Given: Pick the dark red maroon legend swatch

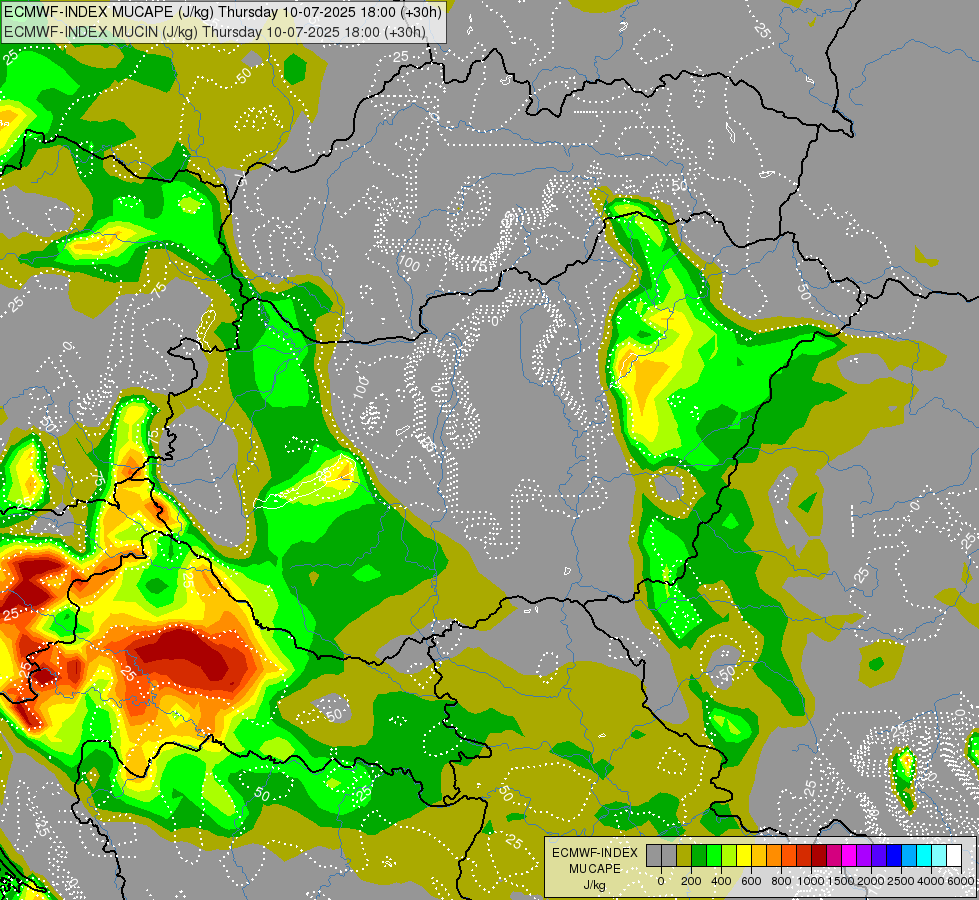Looking at the screenshot, I should [x=819, y=855].
